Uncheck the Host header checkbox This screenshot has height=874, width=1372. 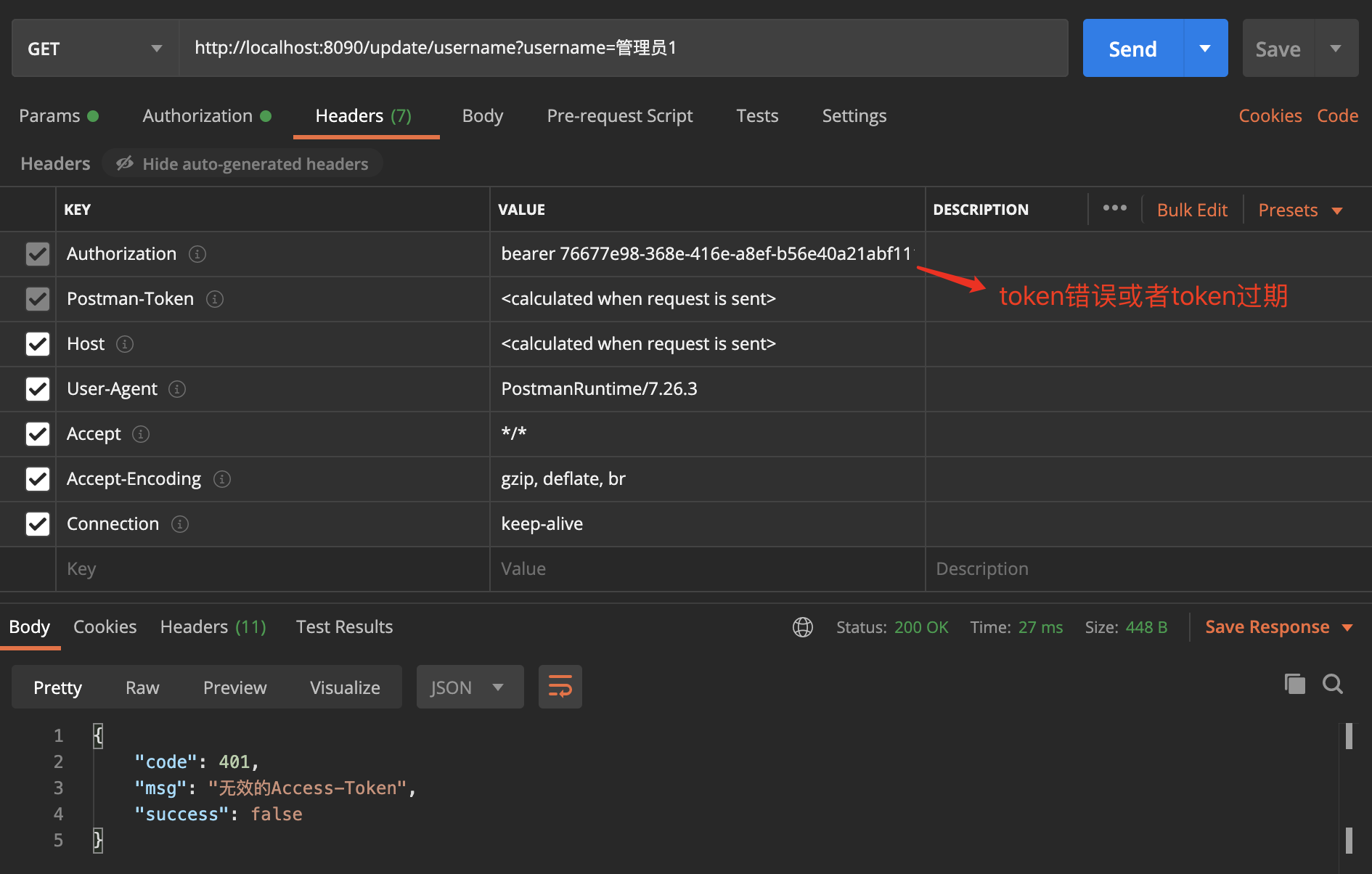[x=37, y=343]
